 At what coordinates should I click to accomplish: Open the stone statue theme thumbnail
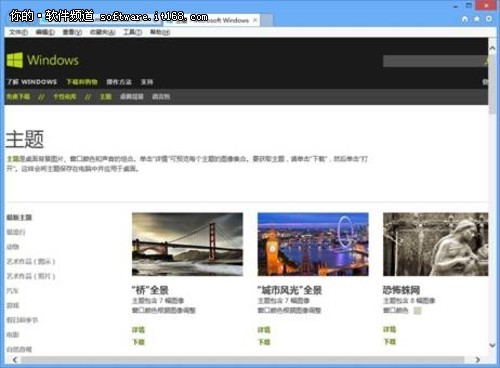point(435,244)
